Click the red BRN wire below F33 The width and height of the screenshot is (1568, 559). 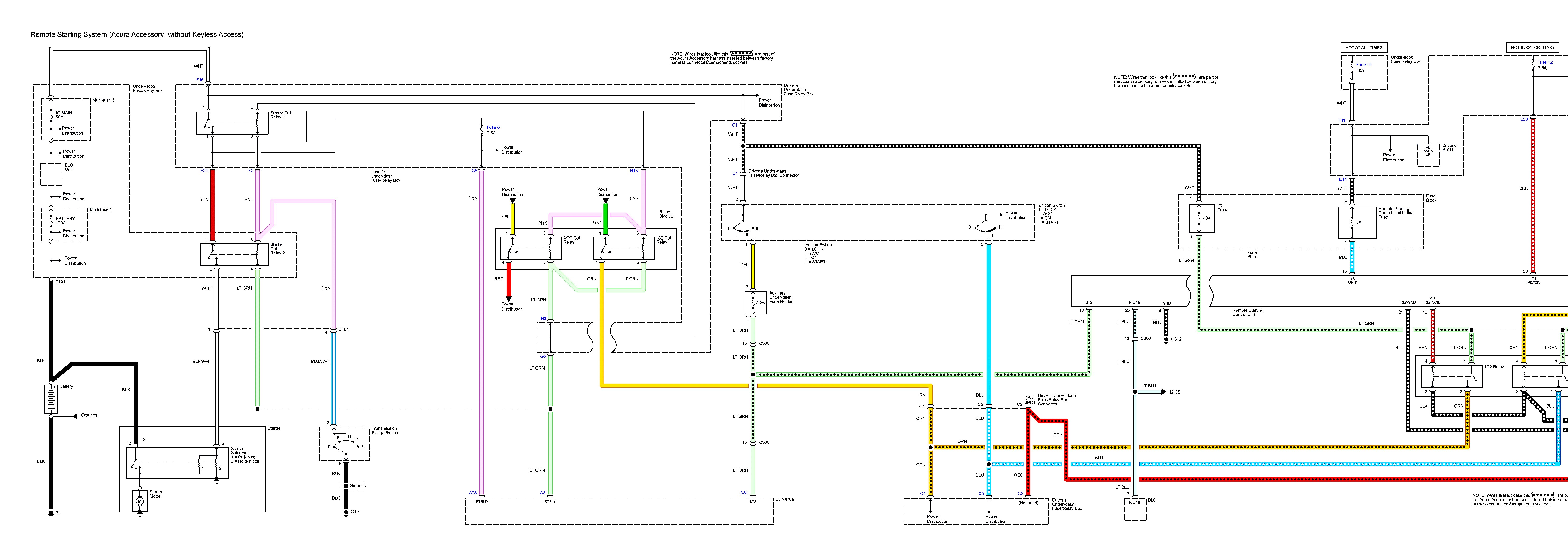point(212,207)
